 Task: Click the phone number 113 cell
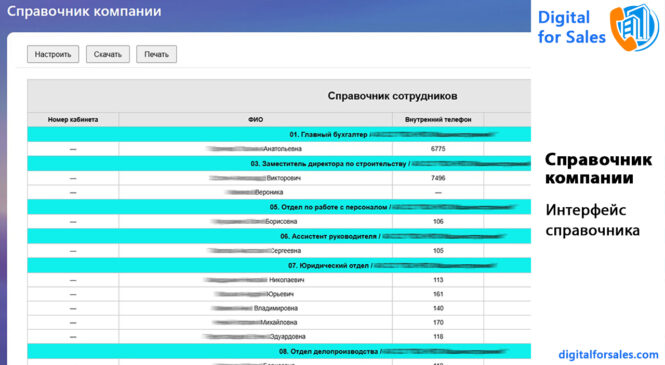tap(438, 280)
